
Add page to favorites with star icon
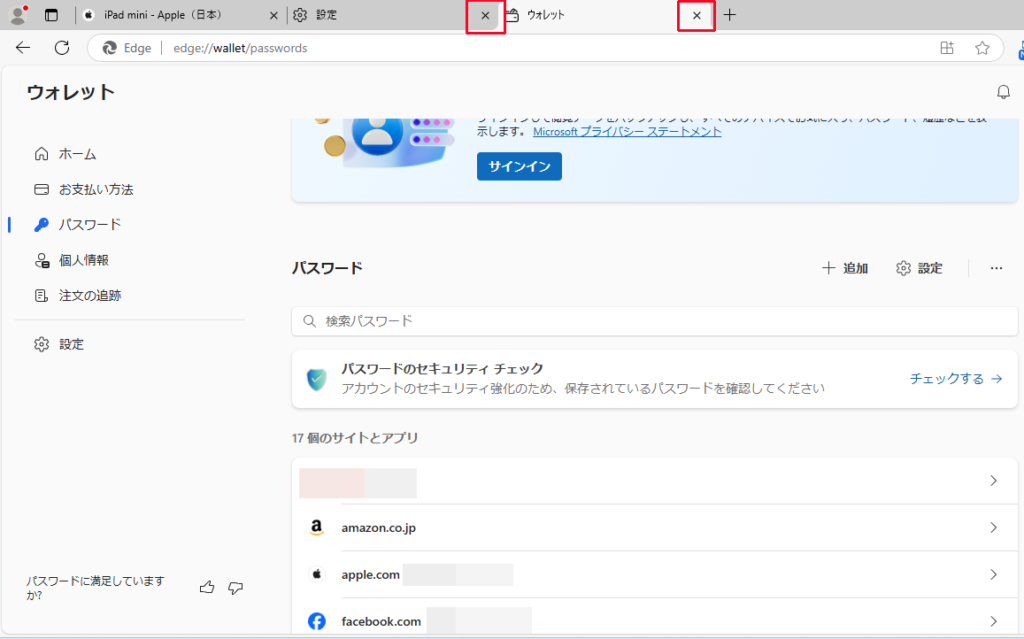tap(982, 48)
